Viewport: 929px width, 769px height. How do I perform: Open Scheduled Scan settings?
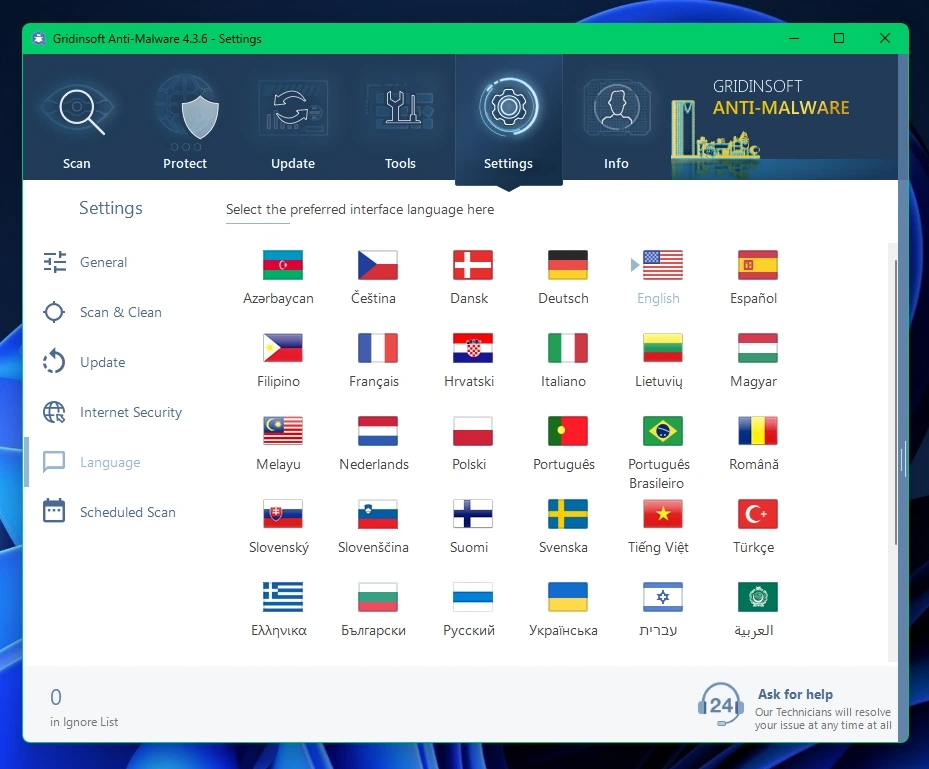[109, 512]
